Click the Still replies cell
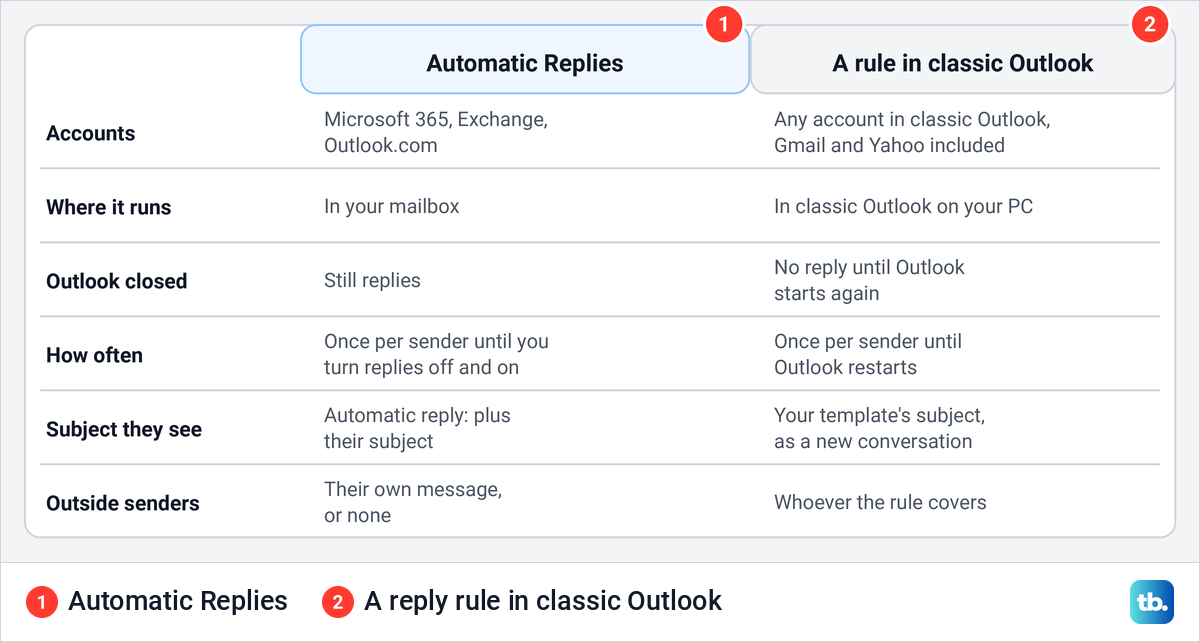The height and width of the screenshot is (642, 1200). (x=372, y=281)
